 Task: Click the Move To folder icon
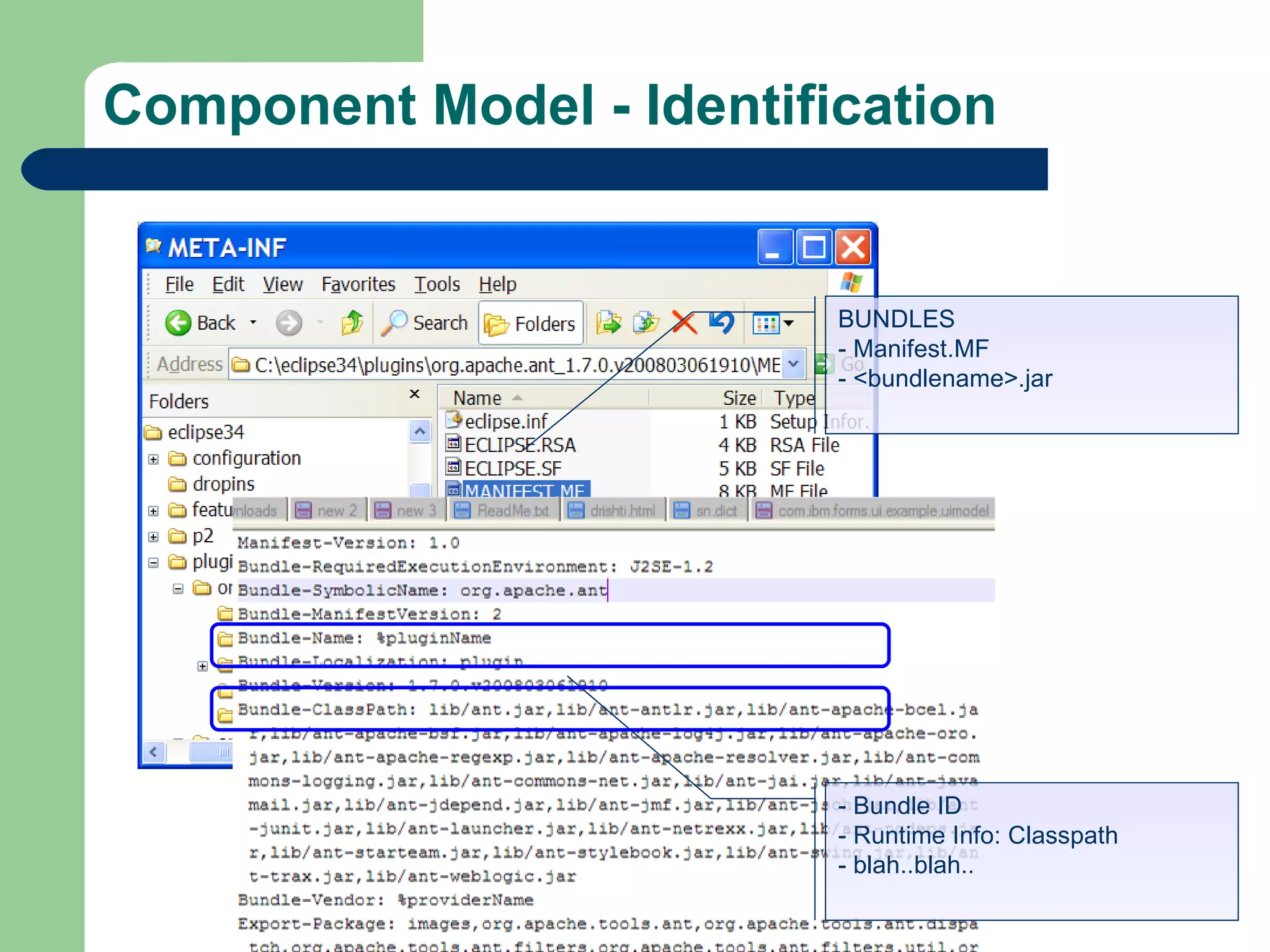tap(608, 323)
